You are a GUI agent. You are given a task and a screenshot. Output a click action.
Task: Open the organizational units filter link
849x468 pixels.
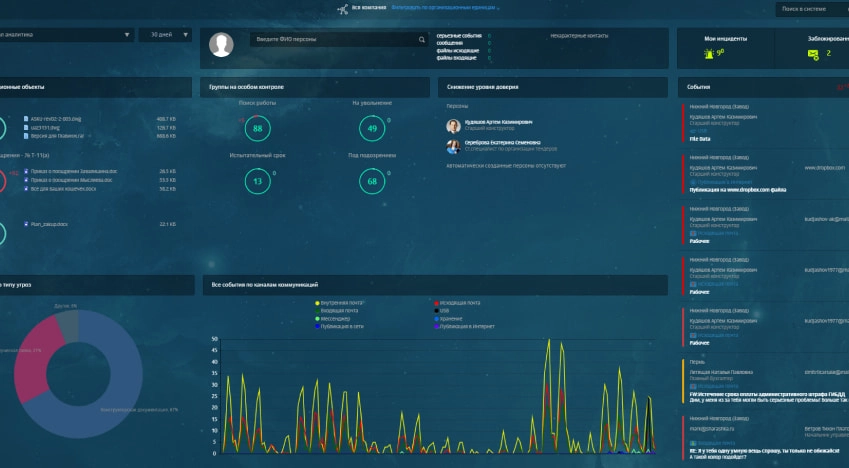pyautogui.click(x=445, y=8)
